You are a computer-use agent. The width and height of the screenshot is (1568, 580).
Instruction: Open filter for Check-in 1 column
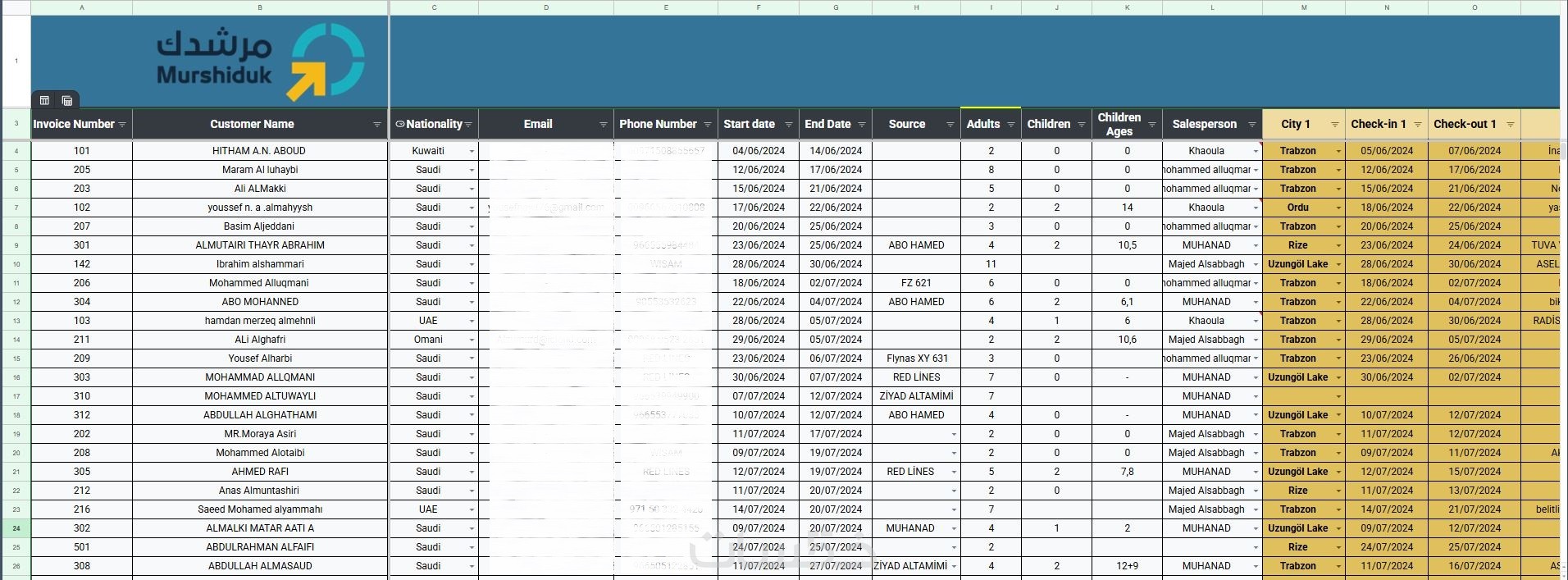[1418, 125]
